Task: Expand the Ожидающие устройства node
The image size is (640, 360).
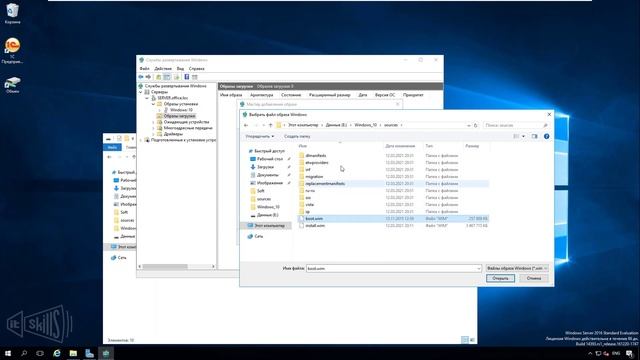Action: [x=153, y=122]
